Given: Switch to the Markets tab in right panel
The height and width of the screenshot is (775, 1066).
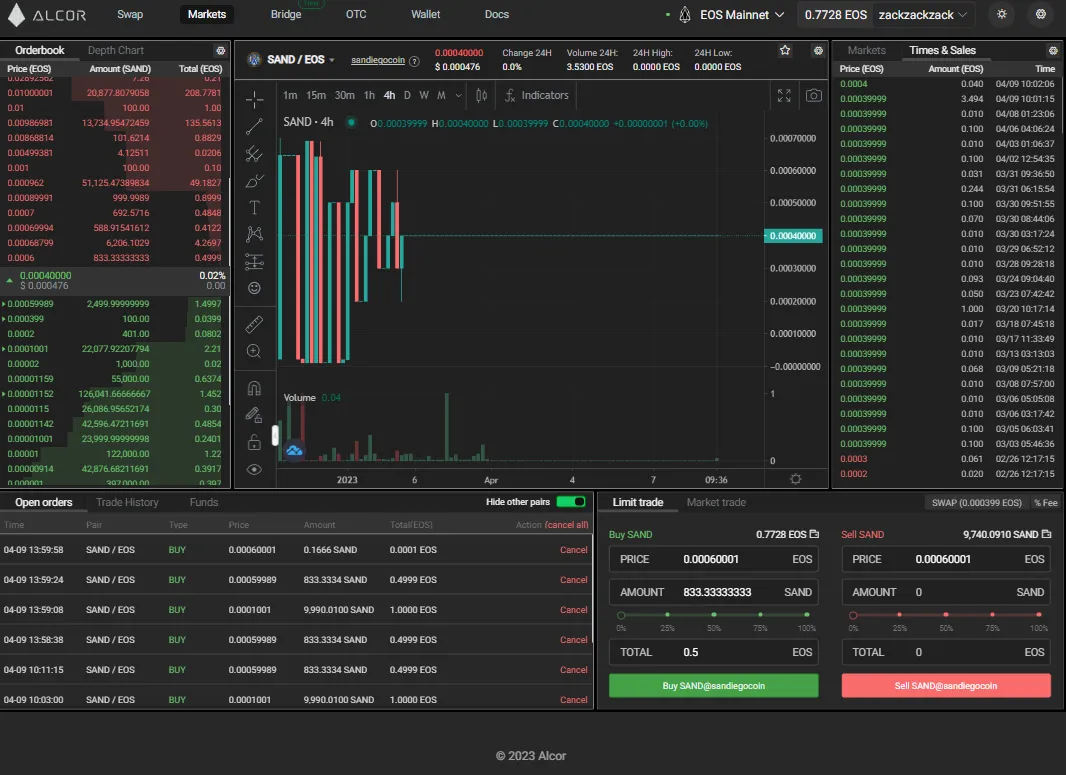Looking at the screenshot, I should tap(866, 50).
